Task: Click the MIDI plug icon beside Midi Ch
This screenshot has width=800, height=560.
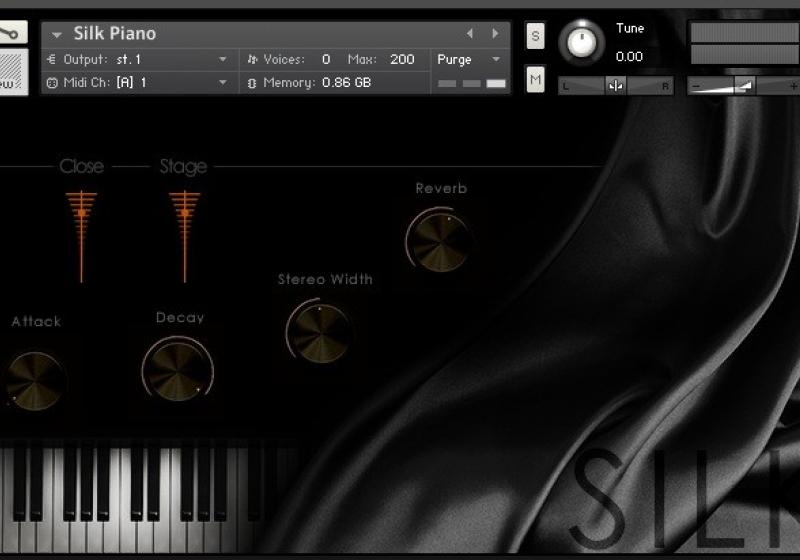Action: click(52, 83)
